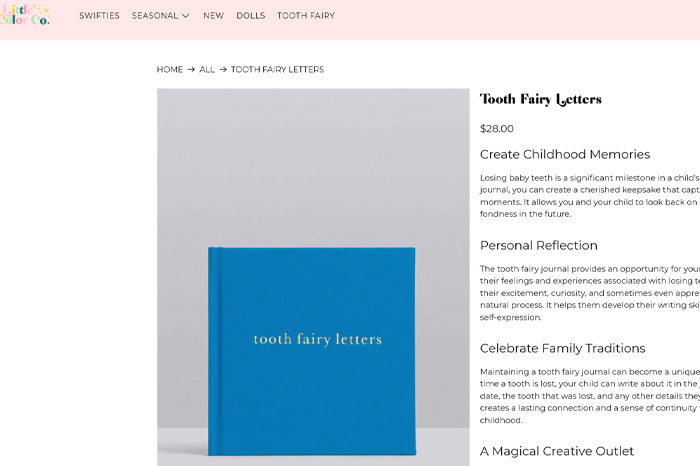Click the TOOTH FAIRY LETTERS breadcrumb

[277, 70]
